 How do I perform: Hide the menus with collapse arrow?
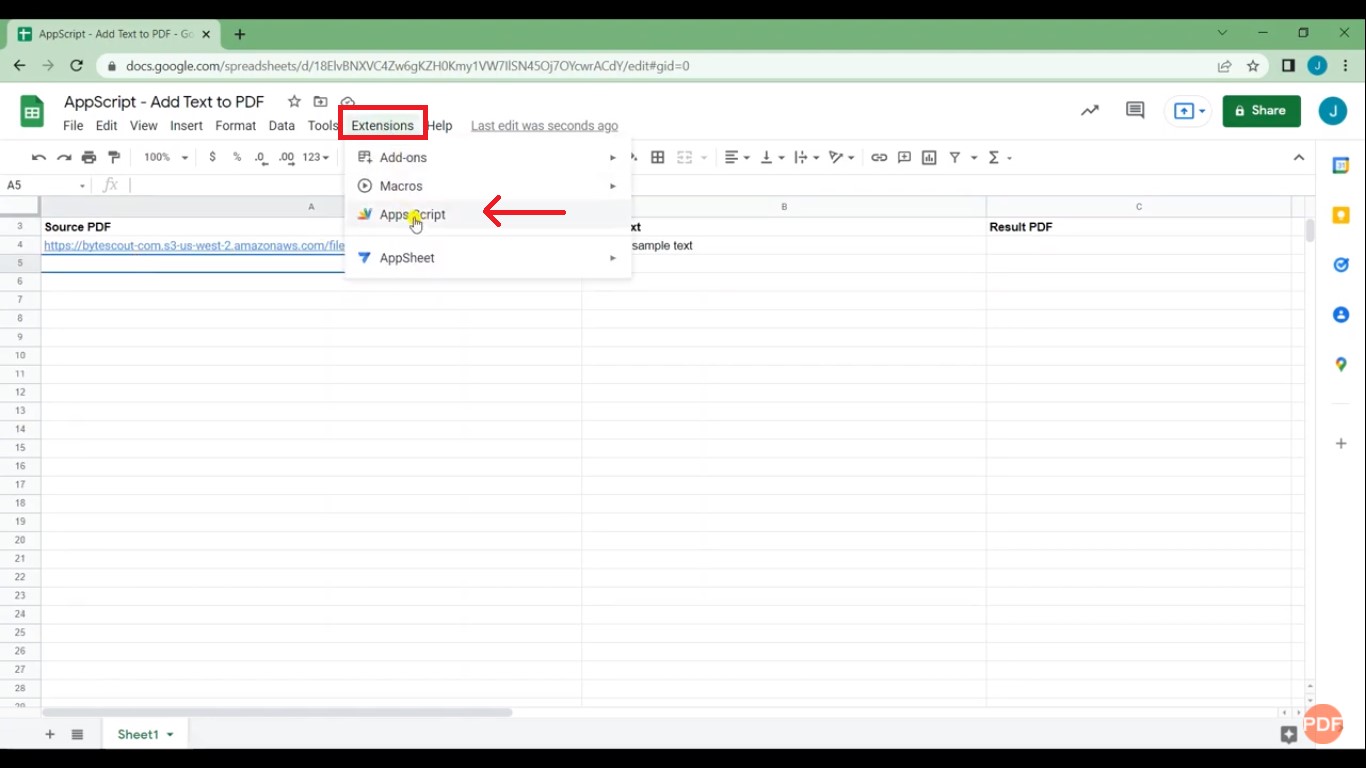1299,157
